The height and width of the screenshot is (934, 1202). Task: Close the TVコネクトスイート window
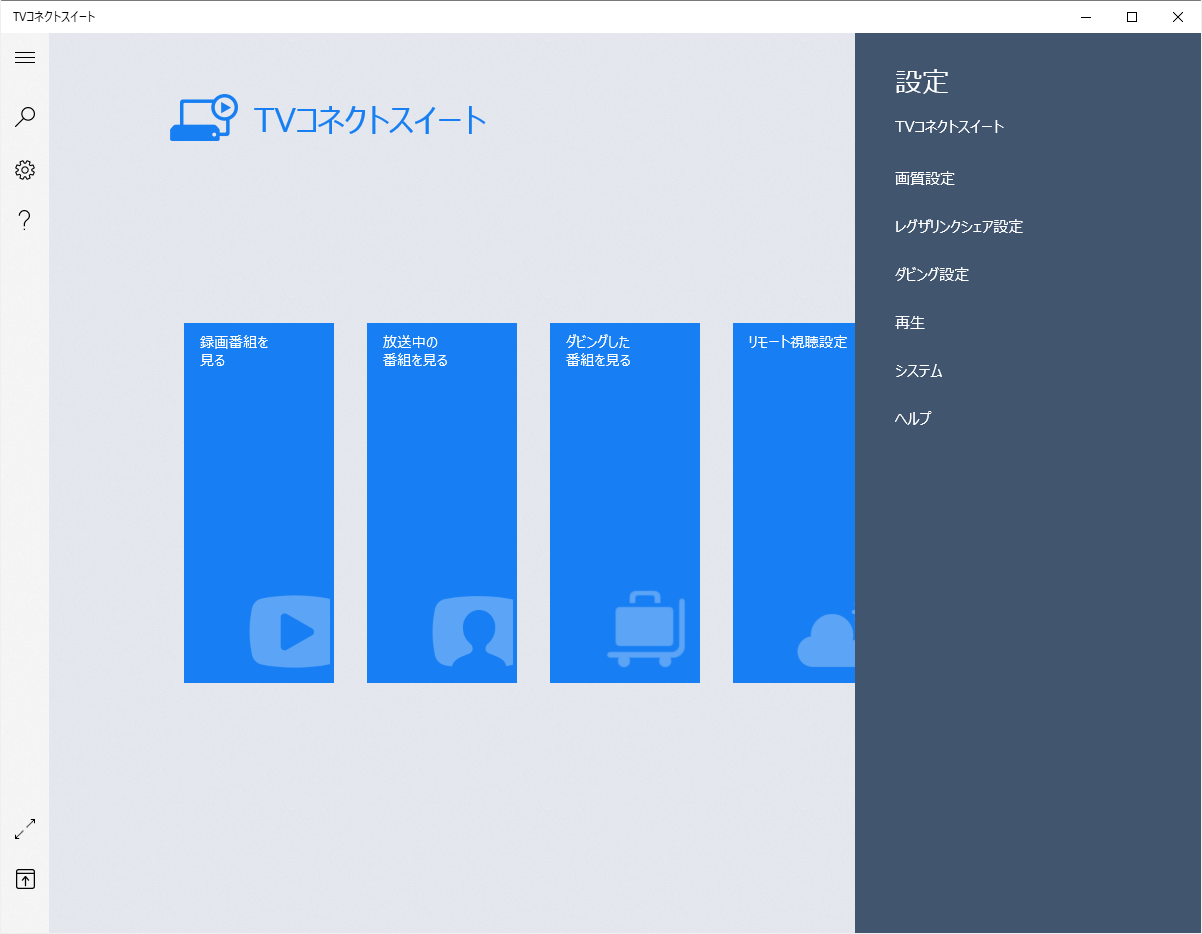[1178, 17]
